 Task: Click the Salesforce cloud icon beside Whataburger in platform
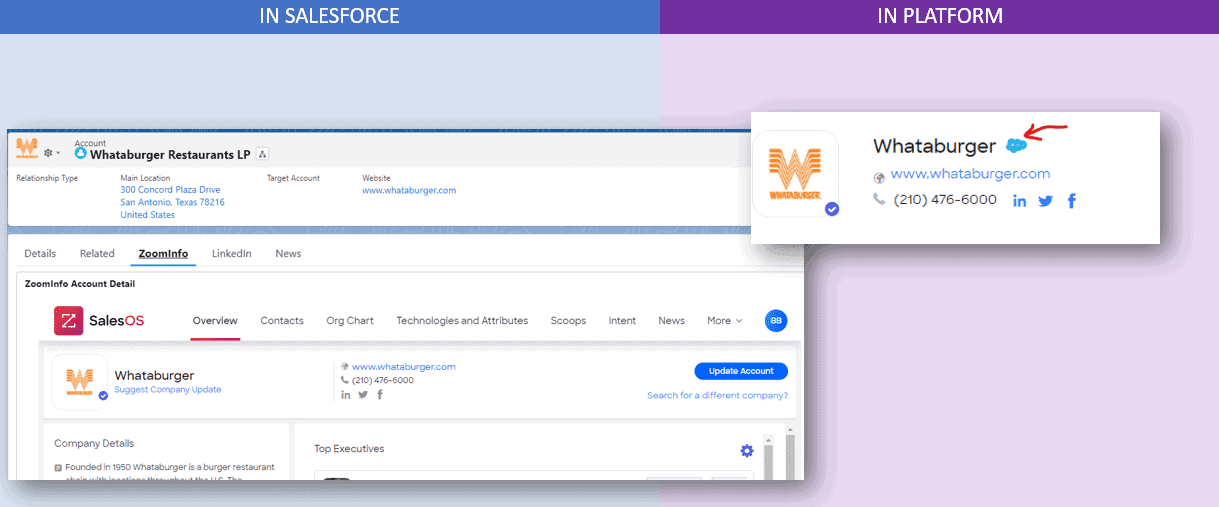(x=1016, y=145)
